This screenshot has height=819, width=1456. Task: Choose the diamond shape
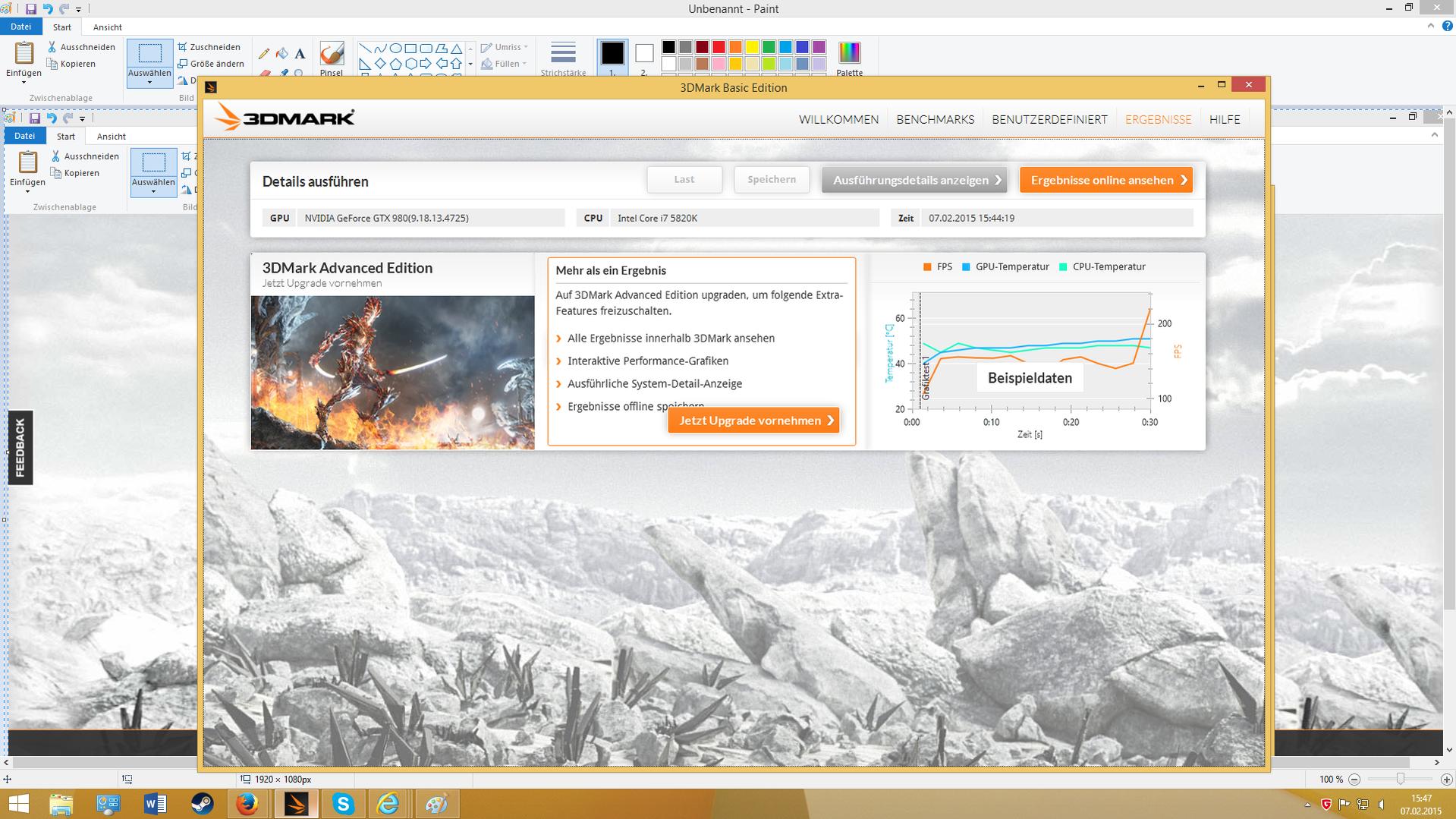[380, 64]
